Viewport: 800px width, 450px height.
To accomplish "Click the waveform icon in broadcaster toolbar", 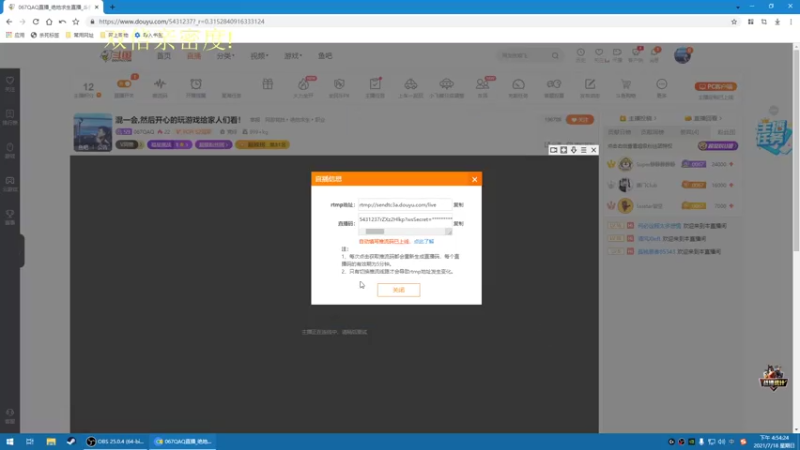I will [160, 84].
